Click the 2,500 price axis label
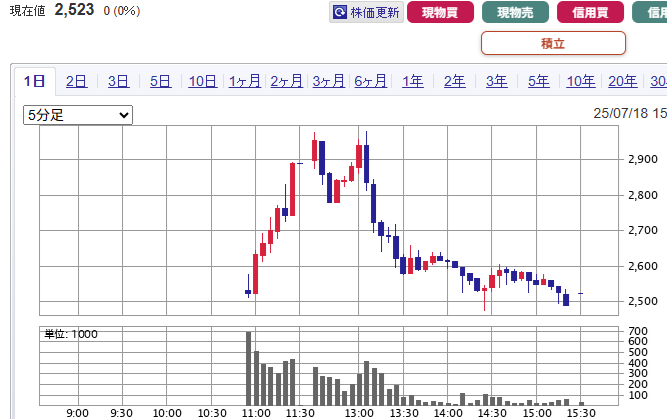 [643, 301]
